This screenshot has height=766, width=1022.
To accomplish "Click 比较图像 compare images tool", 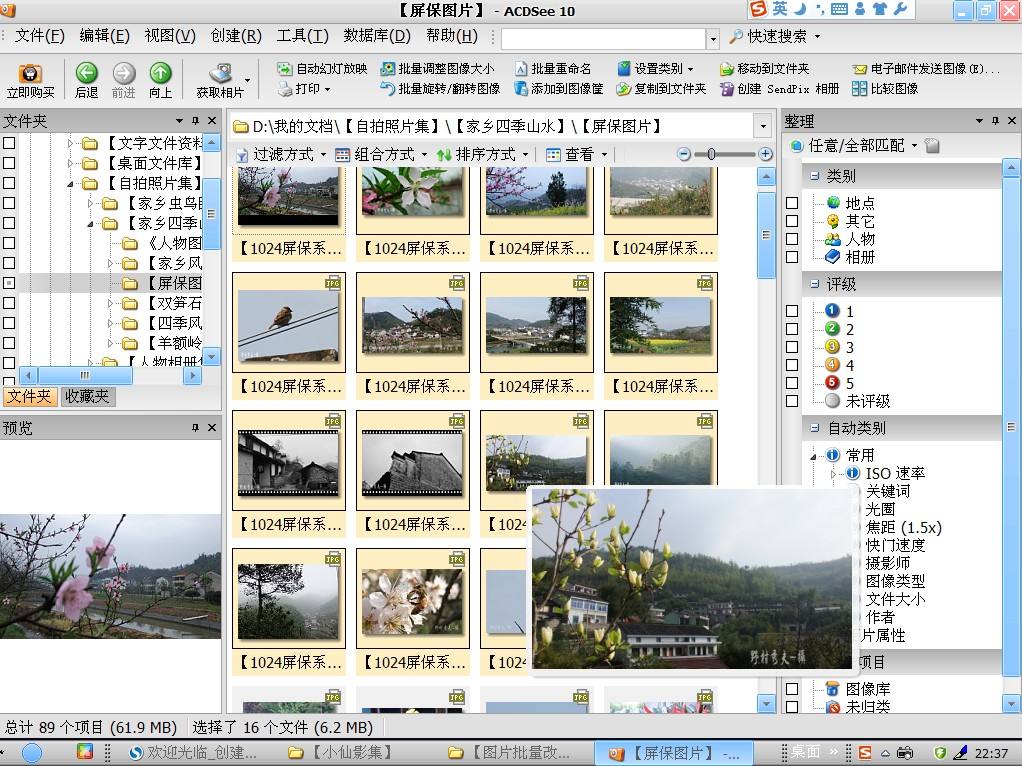I will pos(885,88).
